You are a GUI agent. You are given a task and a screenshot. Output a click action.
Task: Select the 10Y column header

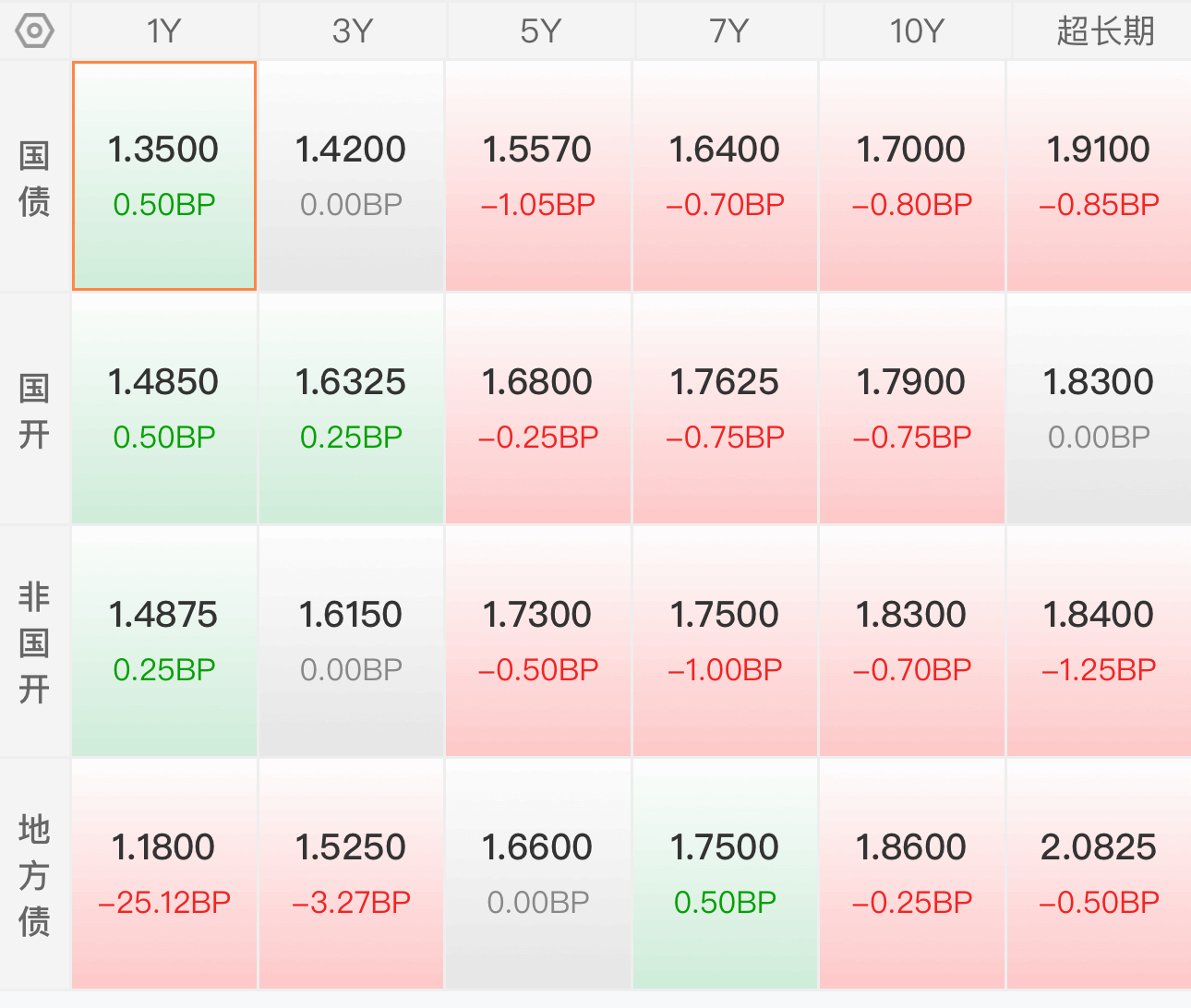(x=916, y=31)
